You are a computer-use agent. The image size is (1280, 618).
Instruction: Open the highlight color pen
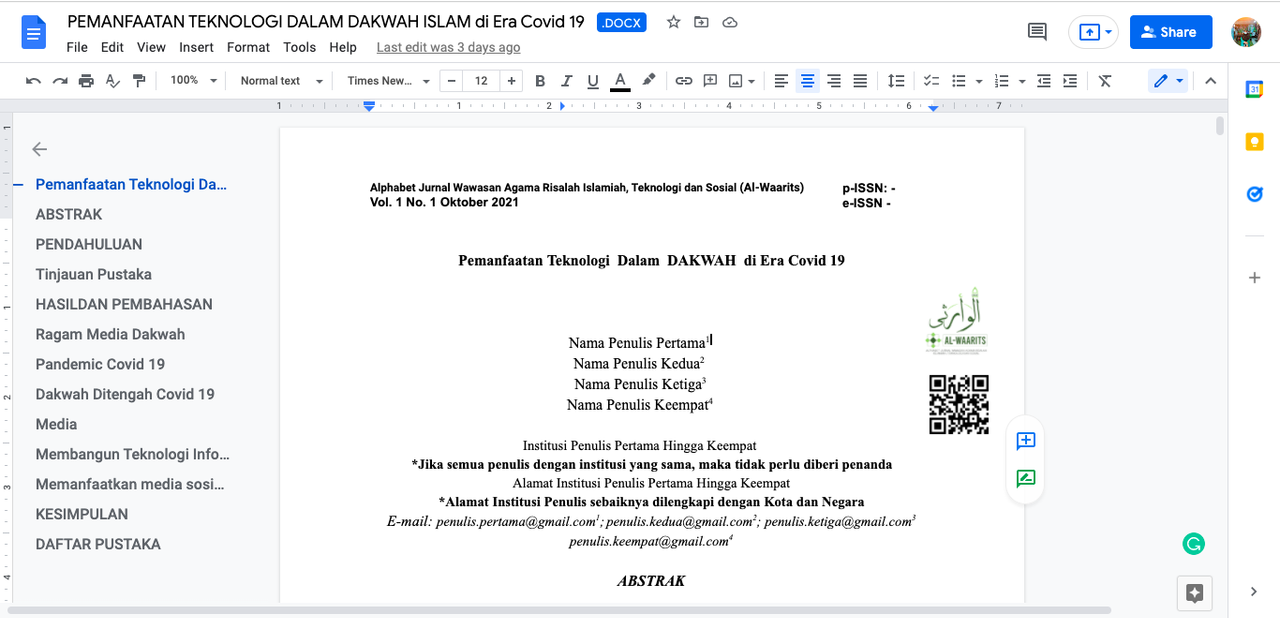(648, 81)
